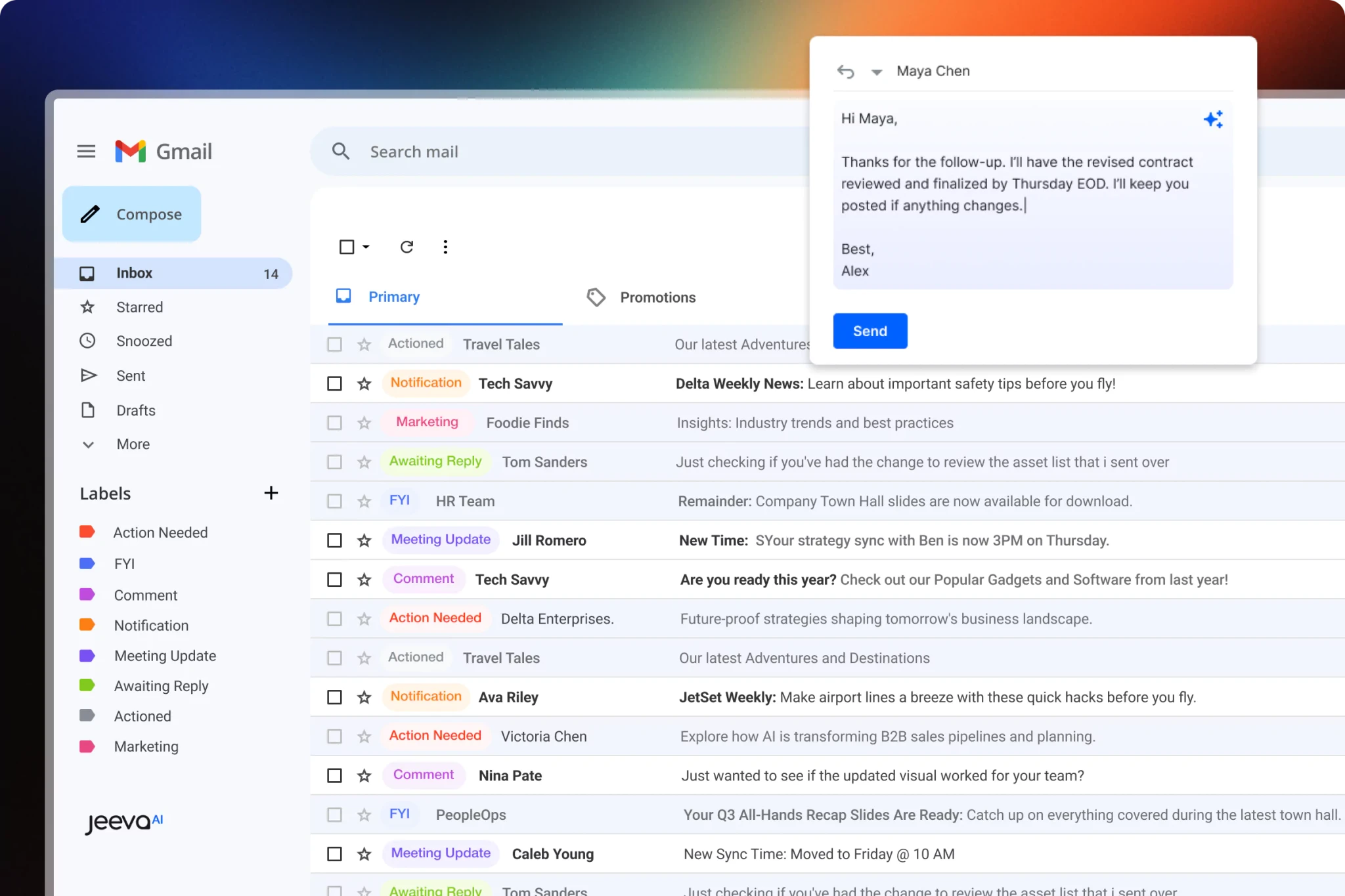
Task: Star the Victoria Chen email
Action: click(364, 736)
